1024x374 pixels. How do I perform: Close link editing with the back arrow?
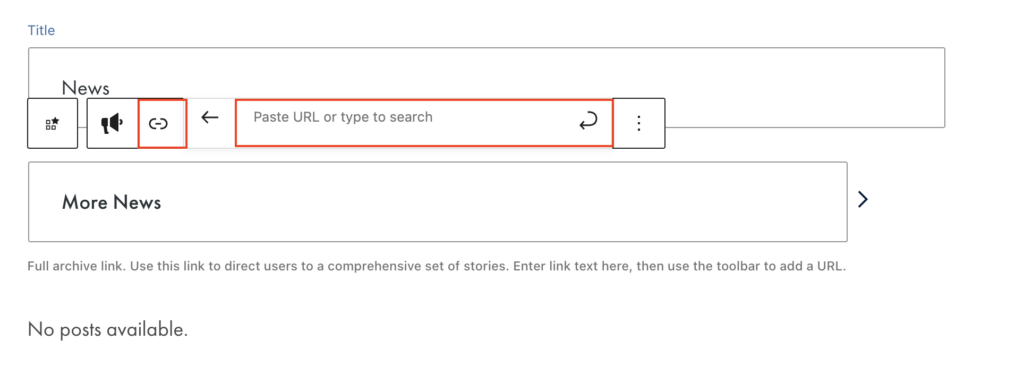click(x=209, y=117)
